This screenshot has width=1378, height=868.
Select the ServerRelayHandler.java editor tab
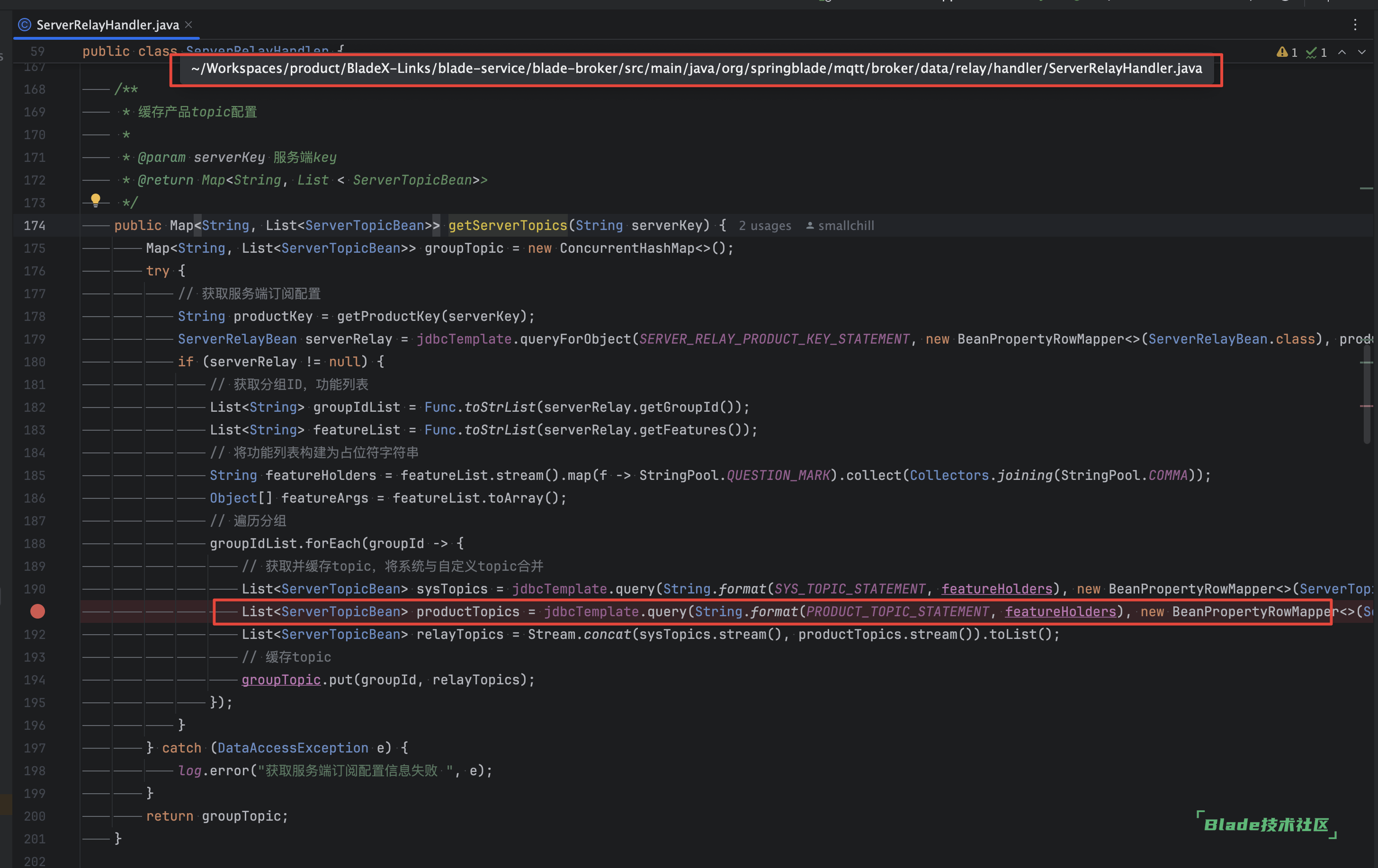107,25
